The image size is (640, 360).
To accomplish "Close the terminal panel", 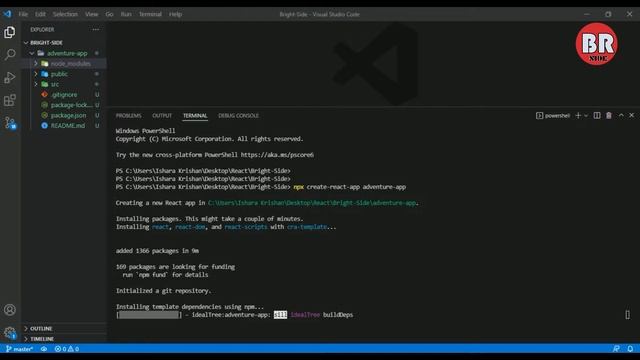I will pos(631,116).
